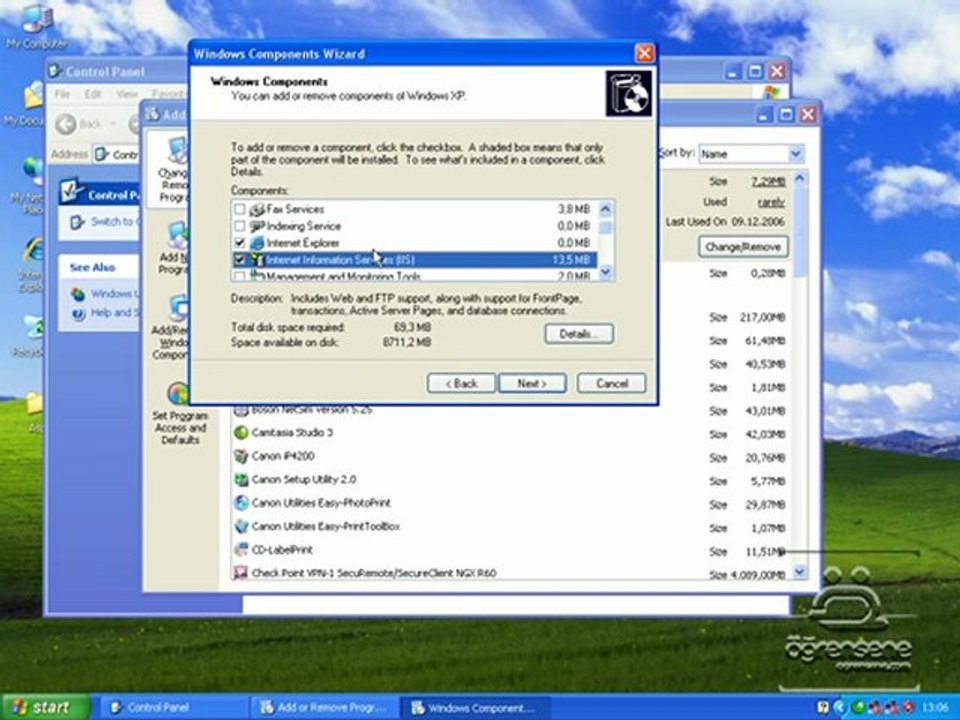960x720 pixels.
Task: Select Check Point VPN-1 SecuRemote entry
Action: (373, 573)
